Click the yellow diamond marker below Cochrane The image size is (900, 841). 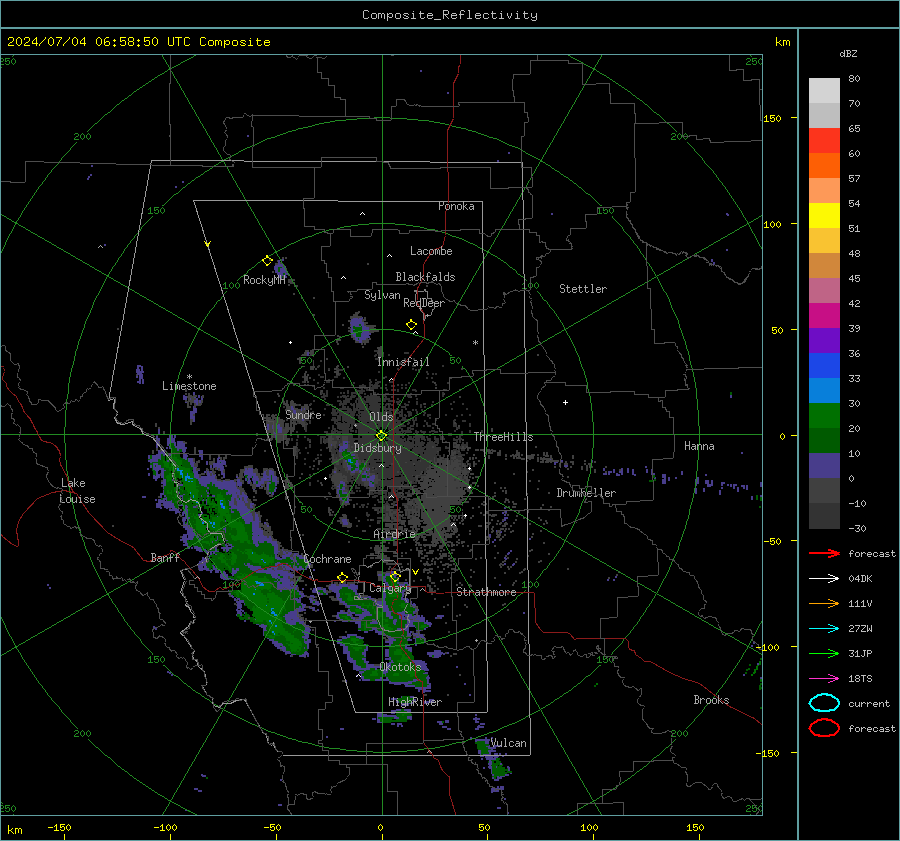(x=342, y=578)
